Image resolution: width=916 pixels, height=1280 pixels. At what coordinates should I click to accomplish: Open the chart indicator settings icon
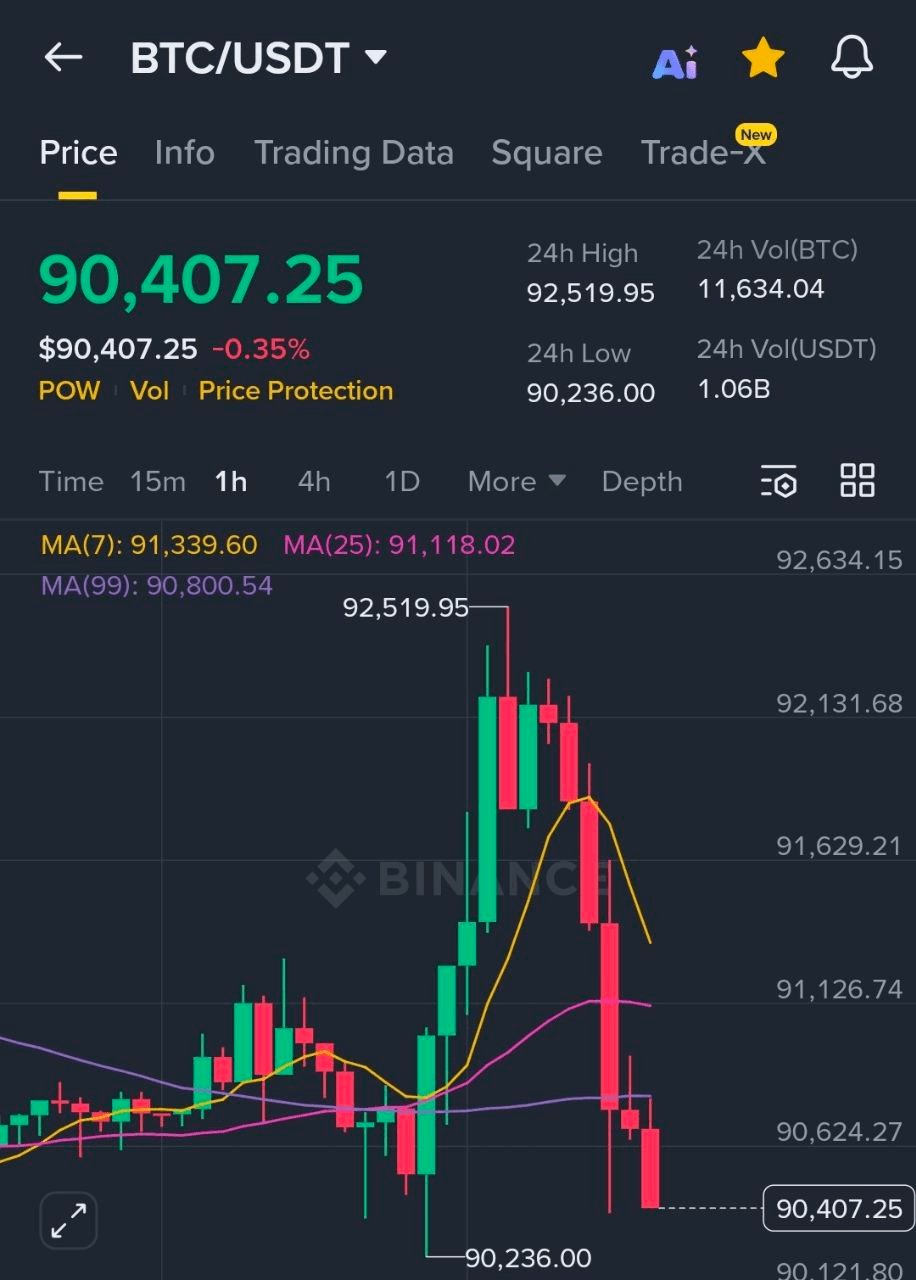779,481
